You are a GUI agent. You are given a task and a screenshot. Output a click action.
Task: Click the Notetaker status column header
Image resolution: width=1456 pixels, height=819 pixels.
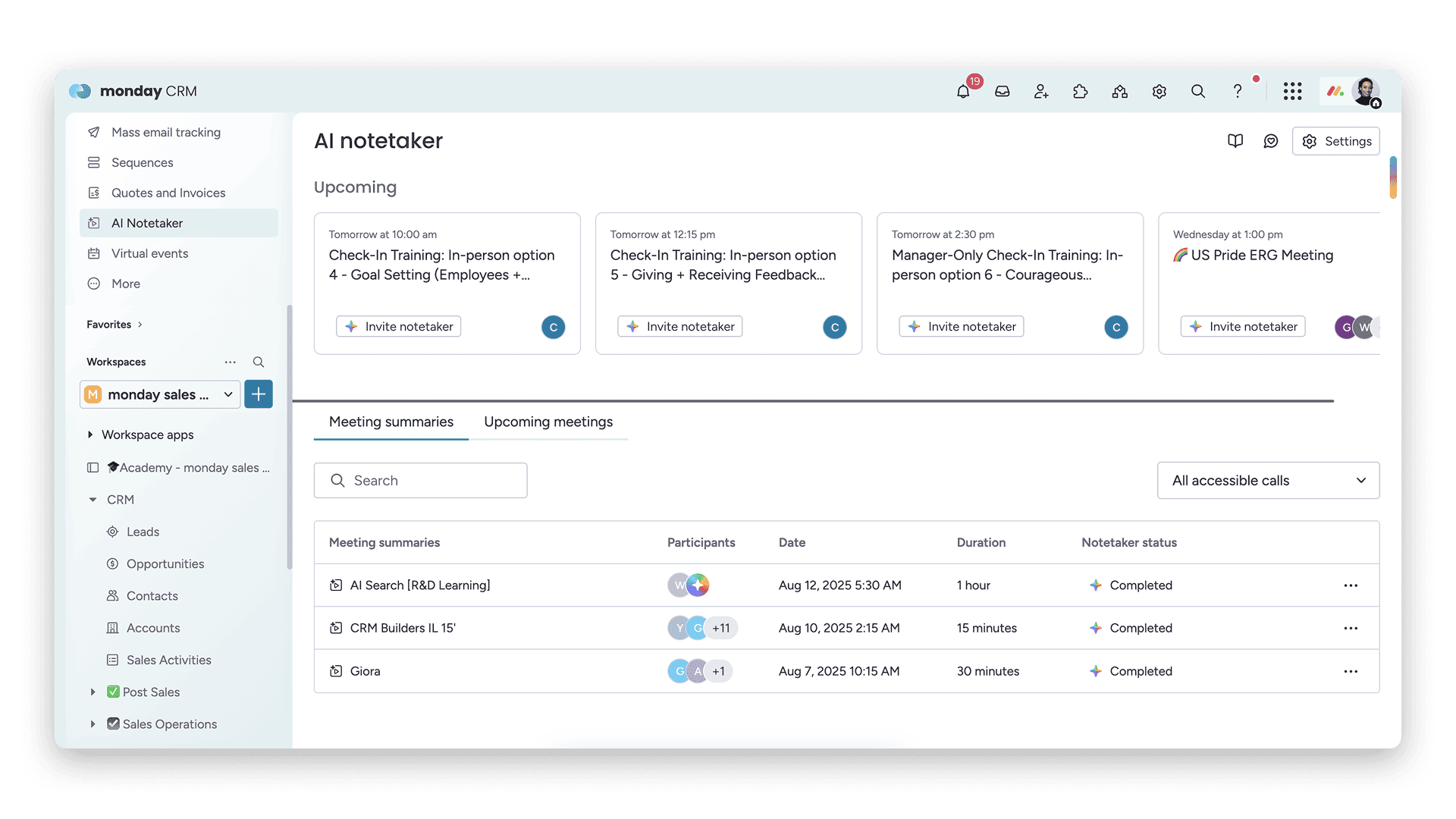click(x=1129, y=543)
